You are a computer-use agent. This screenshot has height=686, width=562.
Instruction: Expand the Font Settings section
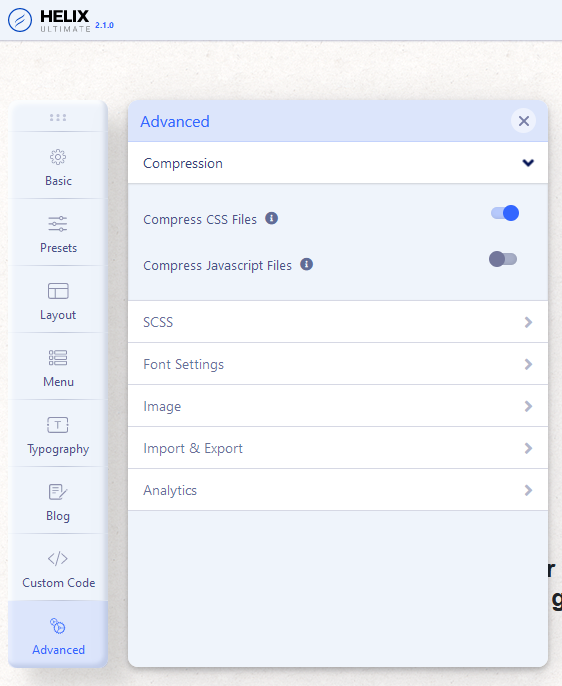tap(338, 364)
